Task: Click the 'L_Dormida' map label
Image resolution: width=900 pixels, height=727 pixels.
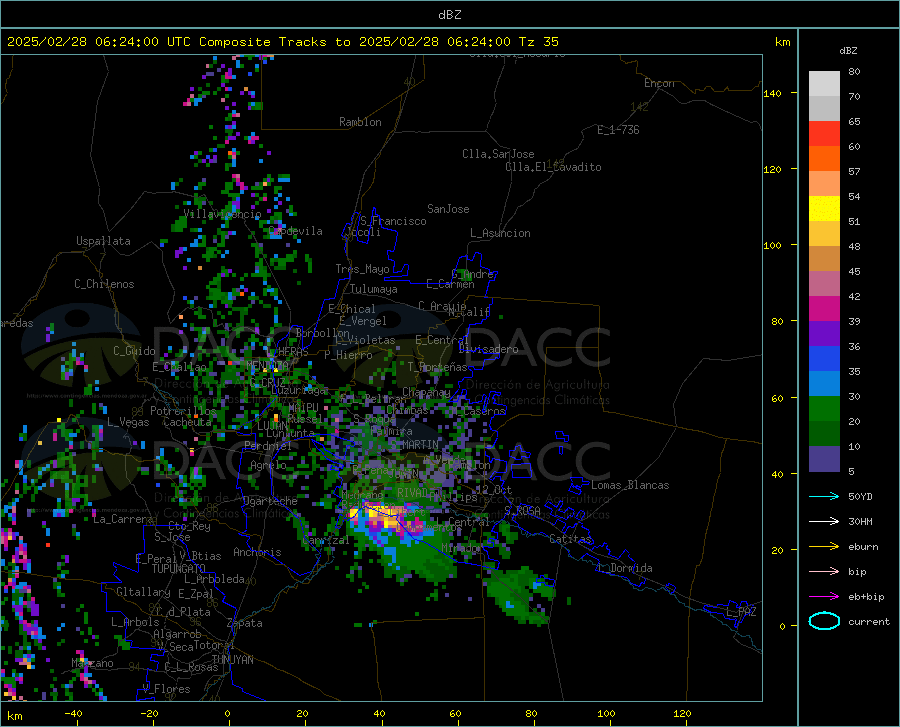Action: pos(626,568)
